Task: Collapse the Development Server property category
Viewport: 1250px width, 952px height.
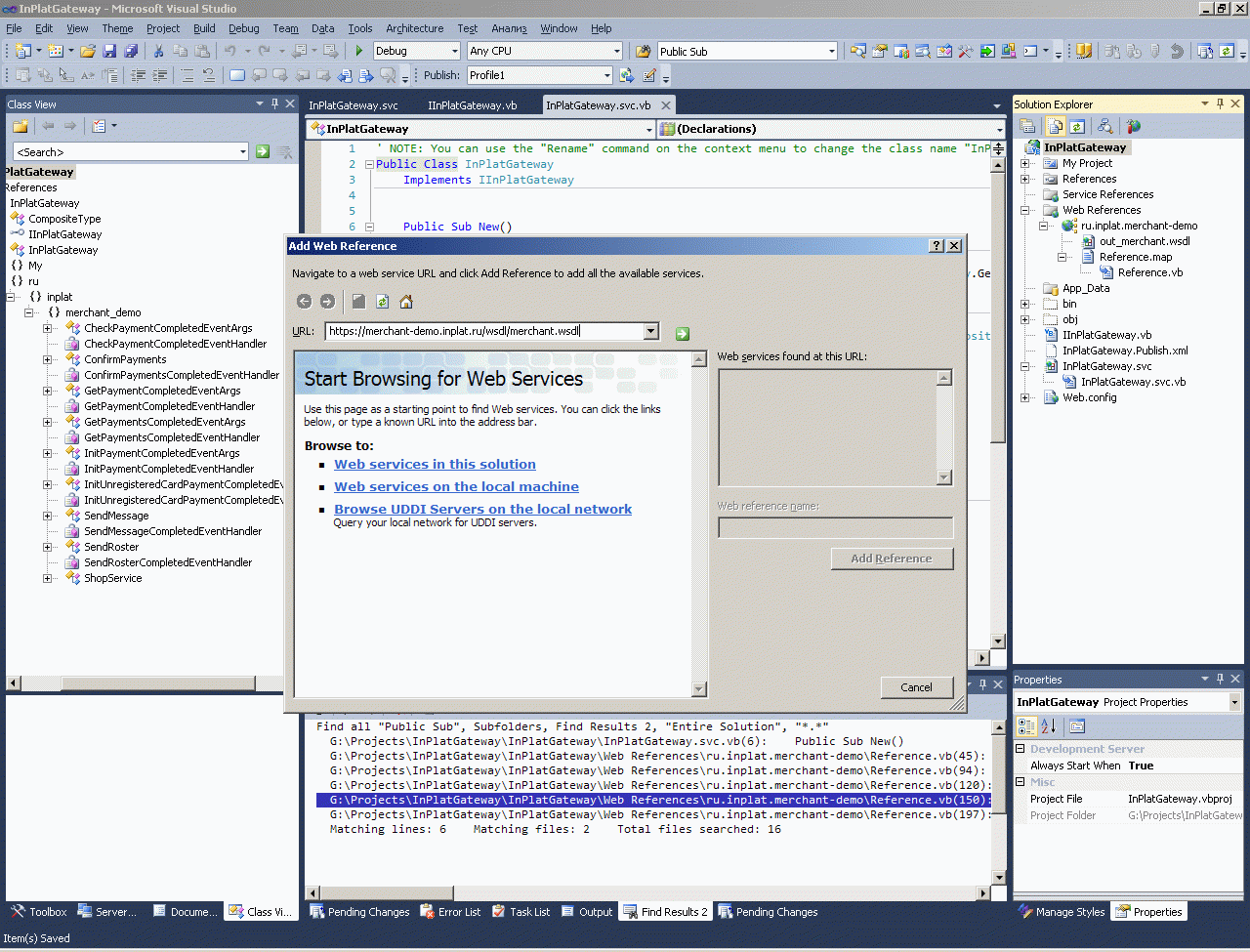Action: (x=1021, y=749)
